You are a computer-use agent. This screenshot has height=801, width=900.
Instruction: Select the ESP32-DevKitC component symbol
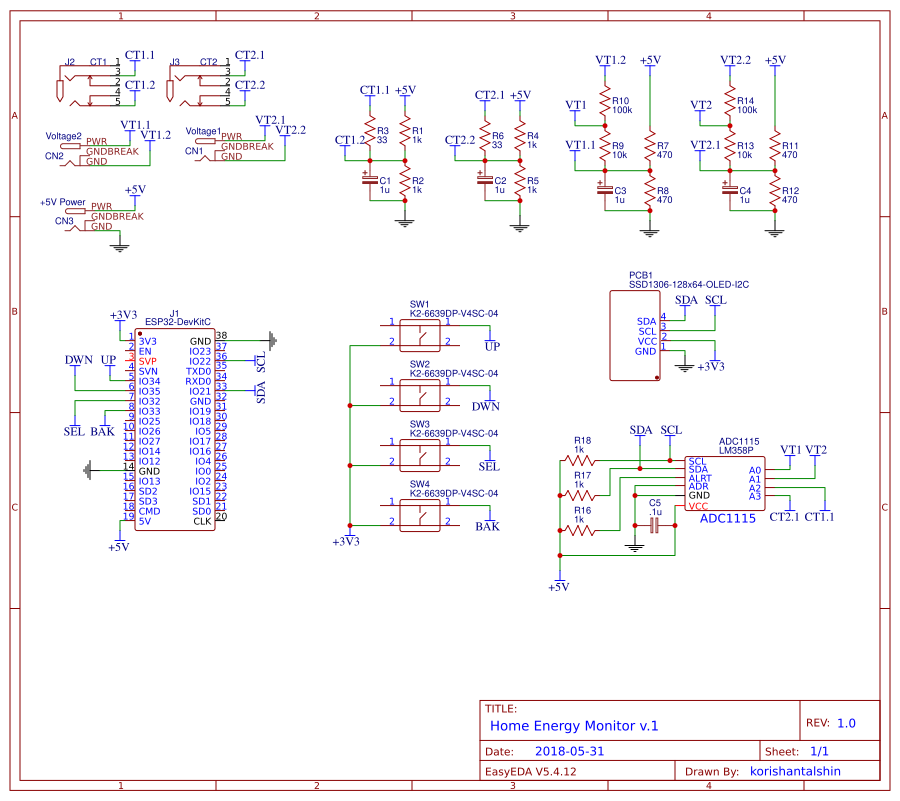175,430
